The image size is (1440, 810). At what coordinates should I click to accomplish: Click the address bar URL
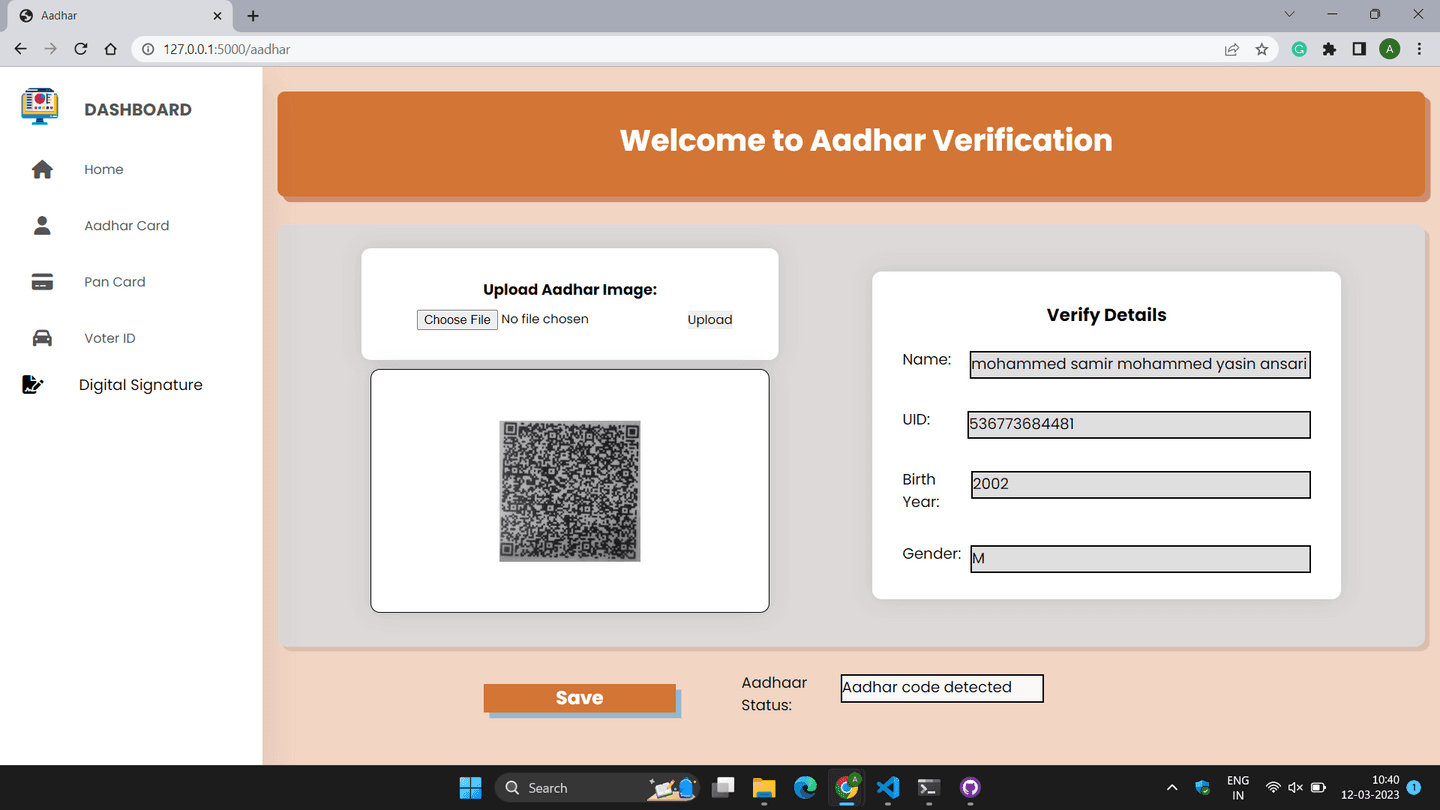pyautogui.click(x=227, y=49)
